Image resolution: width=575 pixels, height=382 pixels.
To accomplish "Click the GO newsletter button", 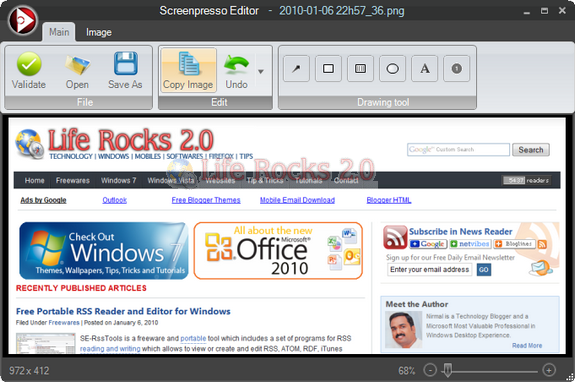I will click(x=484, y=270).
